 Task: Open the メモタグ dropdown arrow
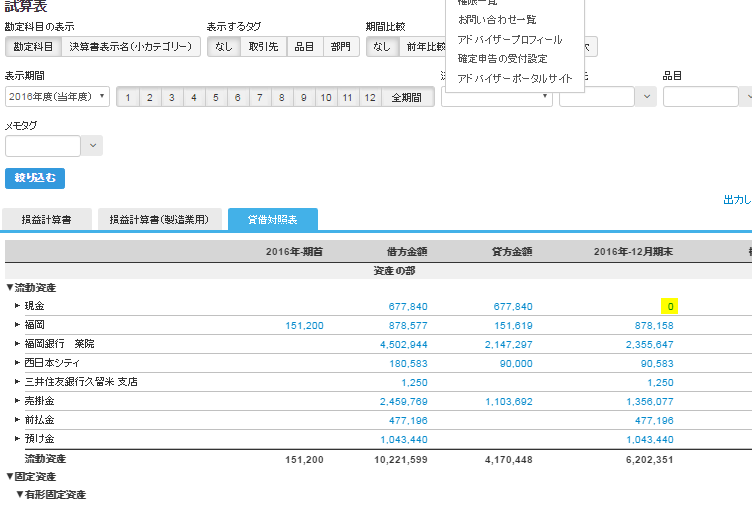92,146
